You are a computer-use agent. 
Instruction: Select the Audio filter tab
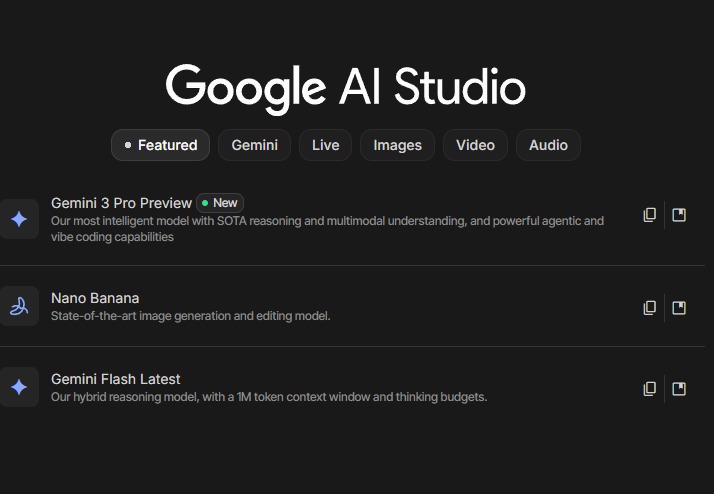point(548,145)
